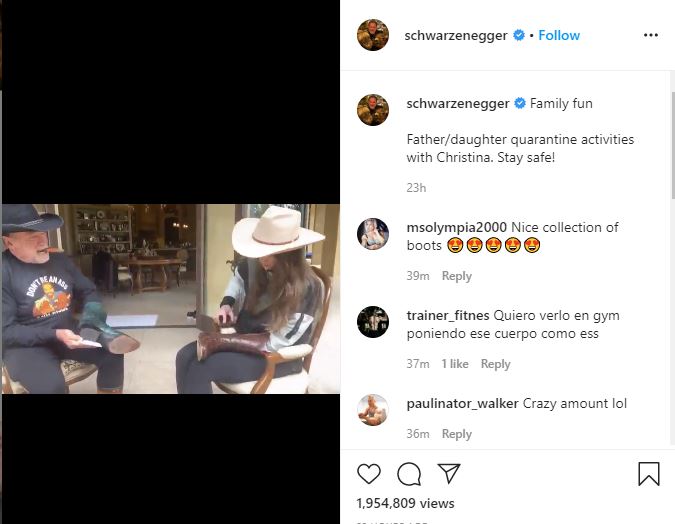Viewport: 675px width, 524px height.
Task: Click the msolympia2000 username link
Action: coord(457,227)
